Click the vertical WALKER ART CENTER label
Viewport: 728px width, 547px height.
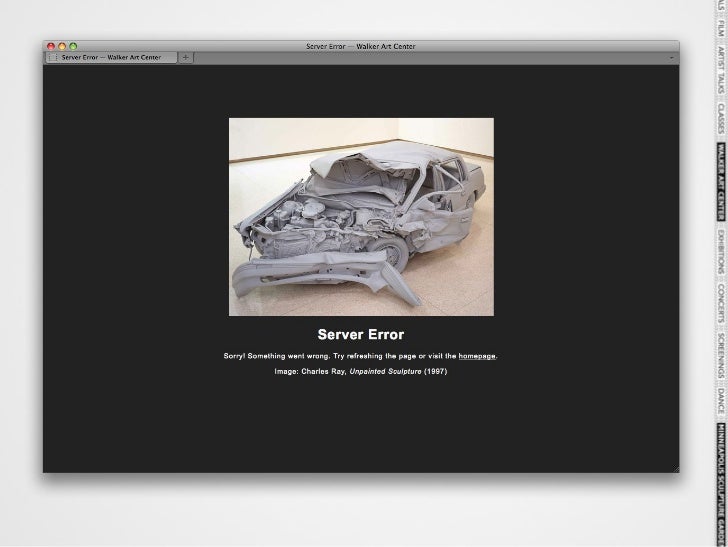pos(721,182)
